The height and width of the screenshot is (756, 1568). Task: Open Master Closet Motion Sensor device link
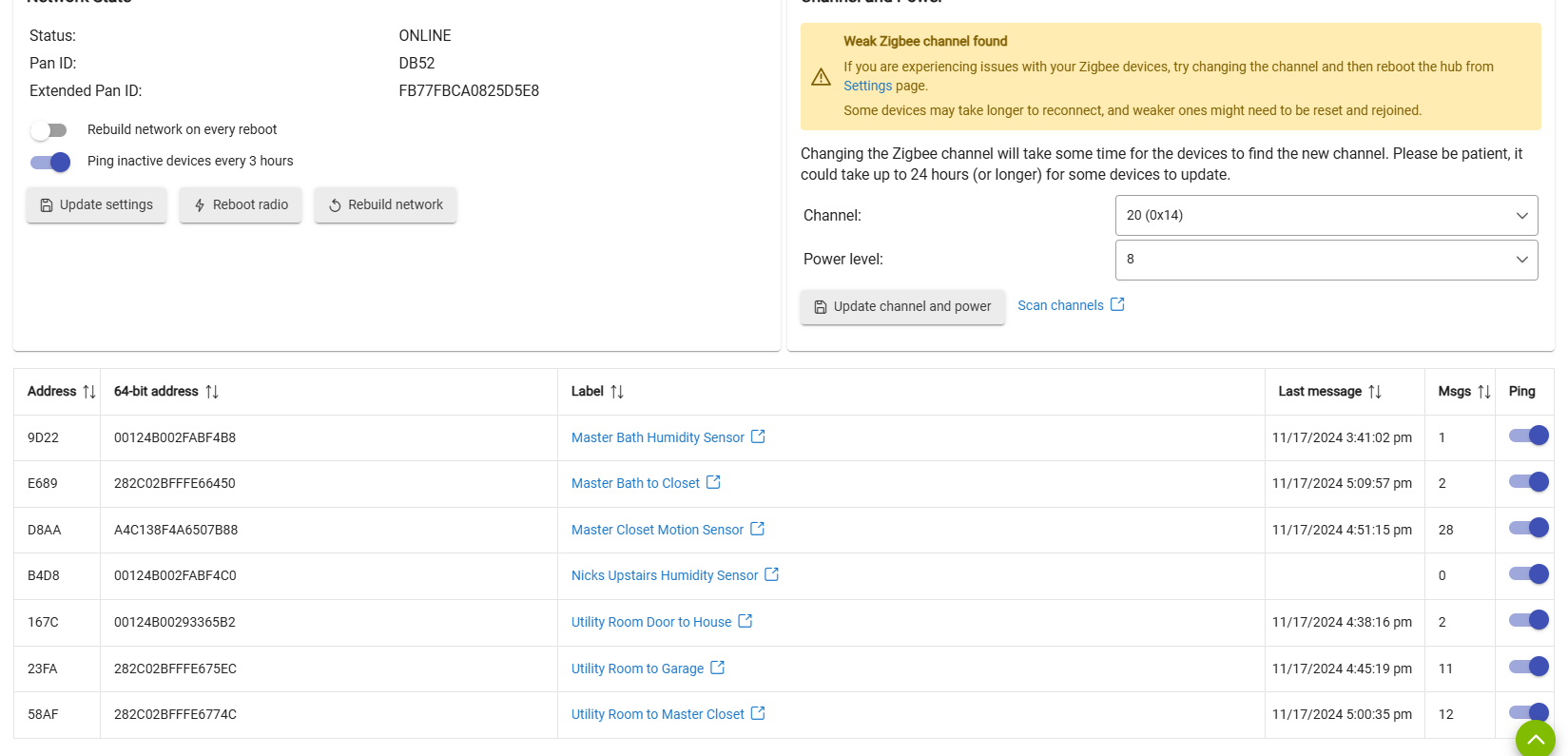point(657,530)
